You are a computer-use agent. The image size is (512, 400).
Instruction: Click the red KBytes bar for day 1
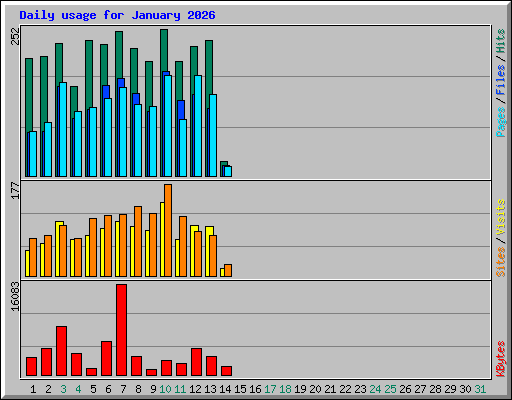32,367
